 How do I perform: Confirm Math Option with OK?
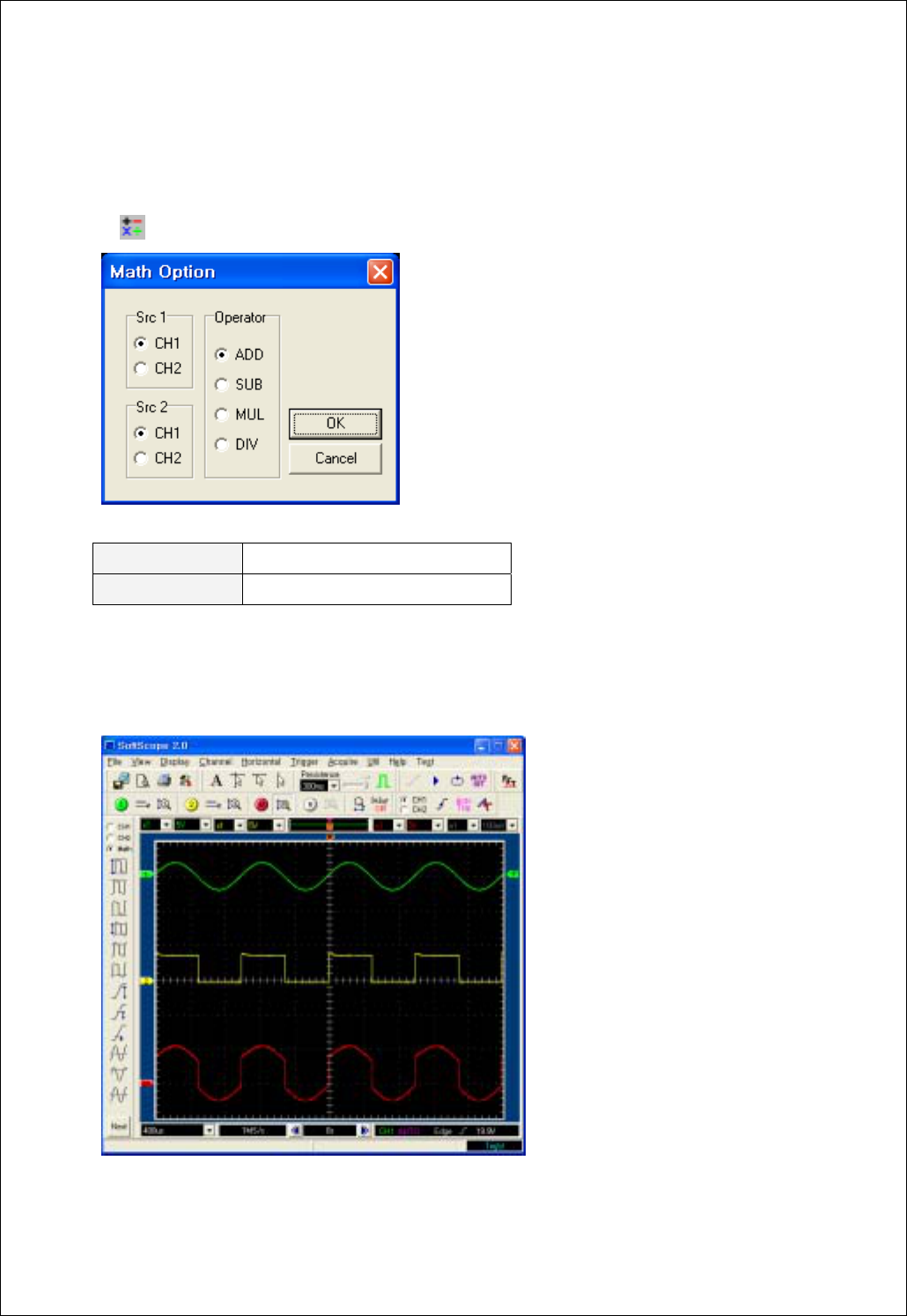tap(336, 424)
